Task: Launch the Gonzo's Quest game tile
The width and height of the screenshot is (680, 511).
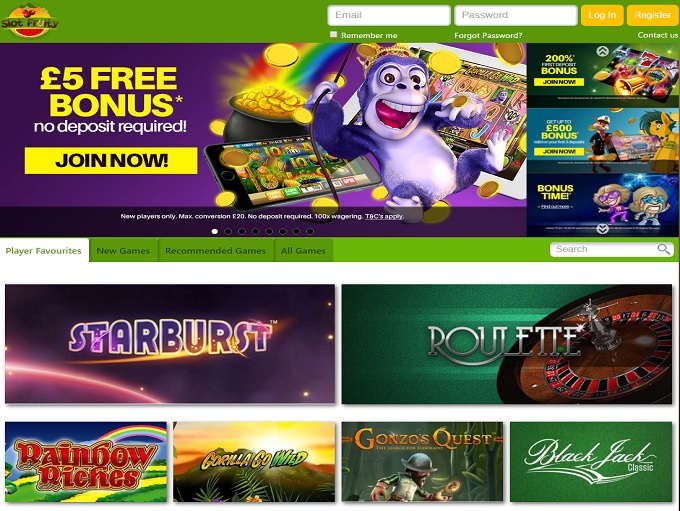Action: pyautogui.click(x=422, y=462)
